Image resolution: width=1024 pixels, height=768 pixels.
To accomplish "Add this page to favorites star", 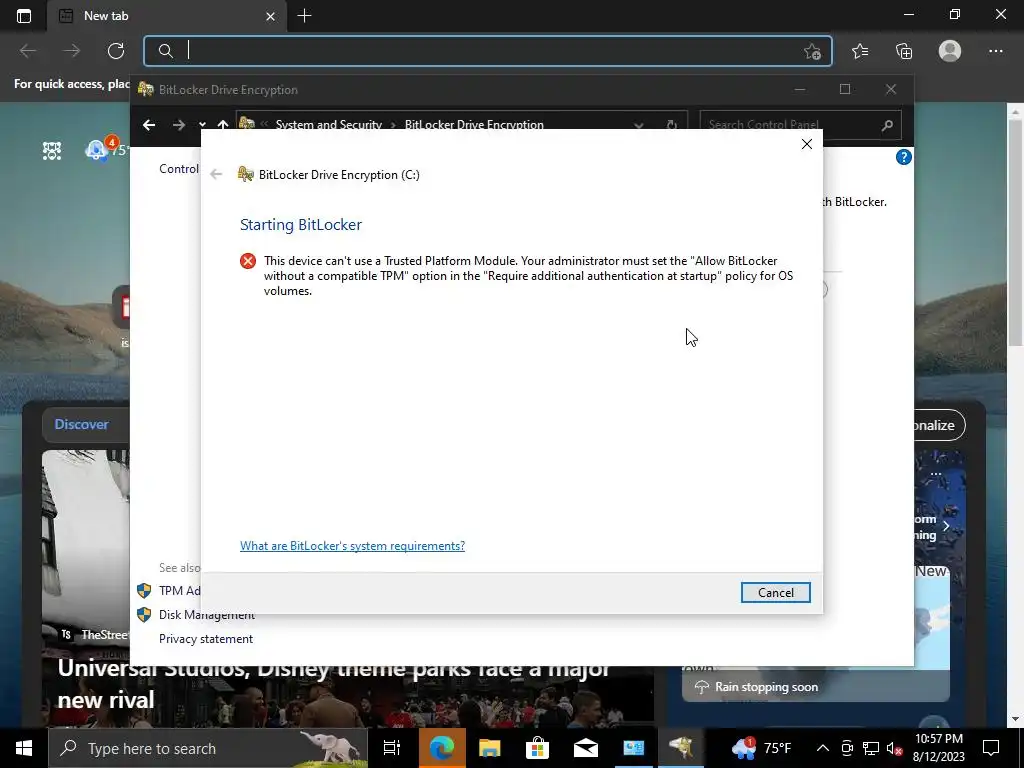I will [812, 51].
